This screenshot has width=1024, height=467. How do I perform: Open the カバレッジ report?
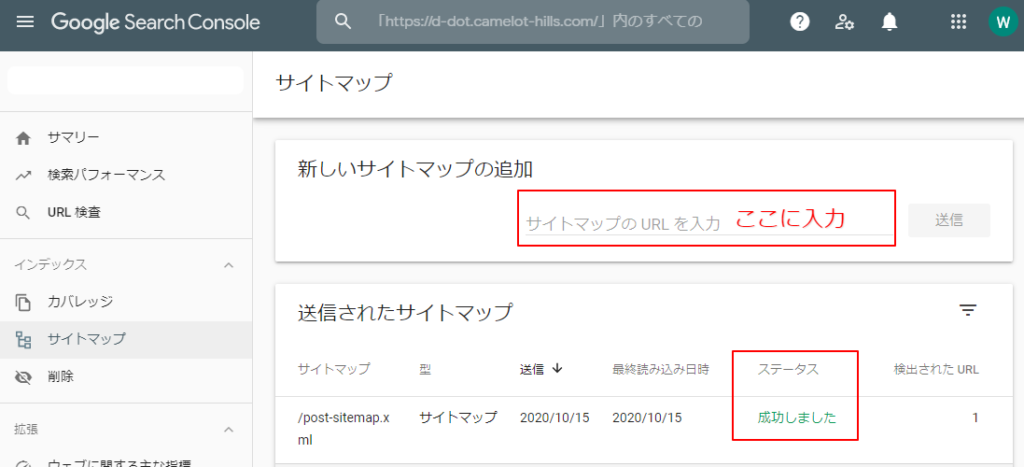click(x=80, y=301)
